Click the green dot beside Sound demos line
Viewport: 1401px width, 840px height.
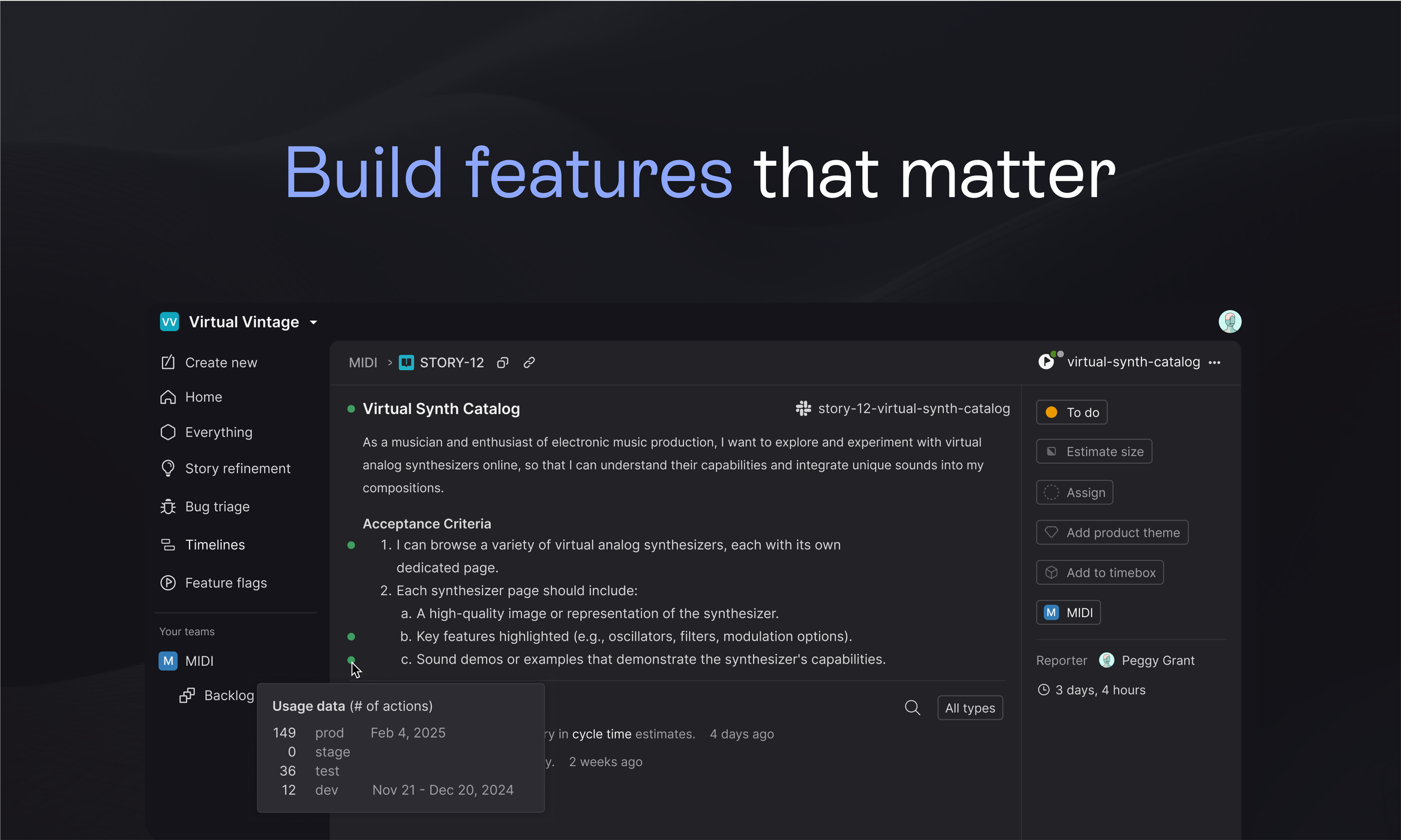351,659
